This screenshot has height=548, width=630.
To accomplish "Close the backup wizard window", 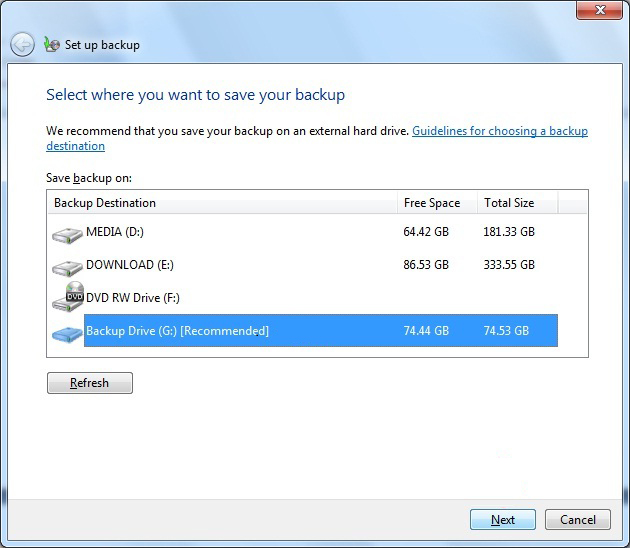I will coord(600,10).
